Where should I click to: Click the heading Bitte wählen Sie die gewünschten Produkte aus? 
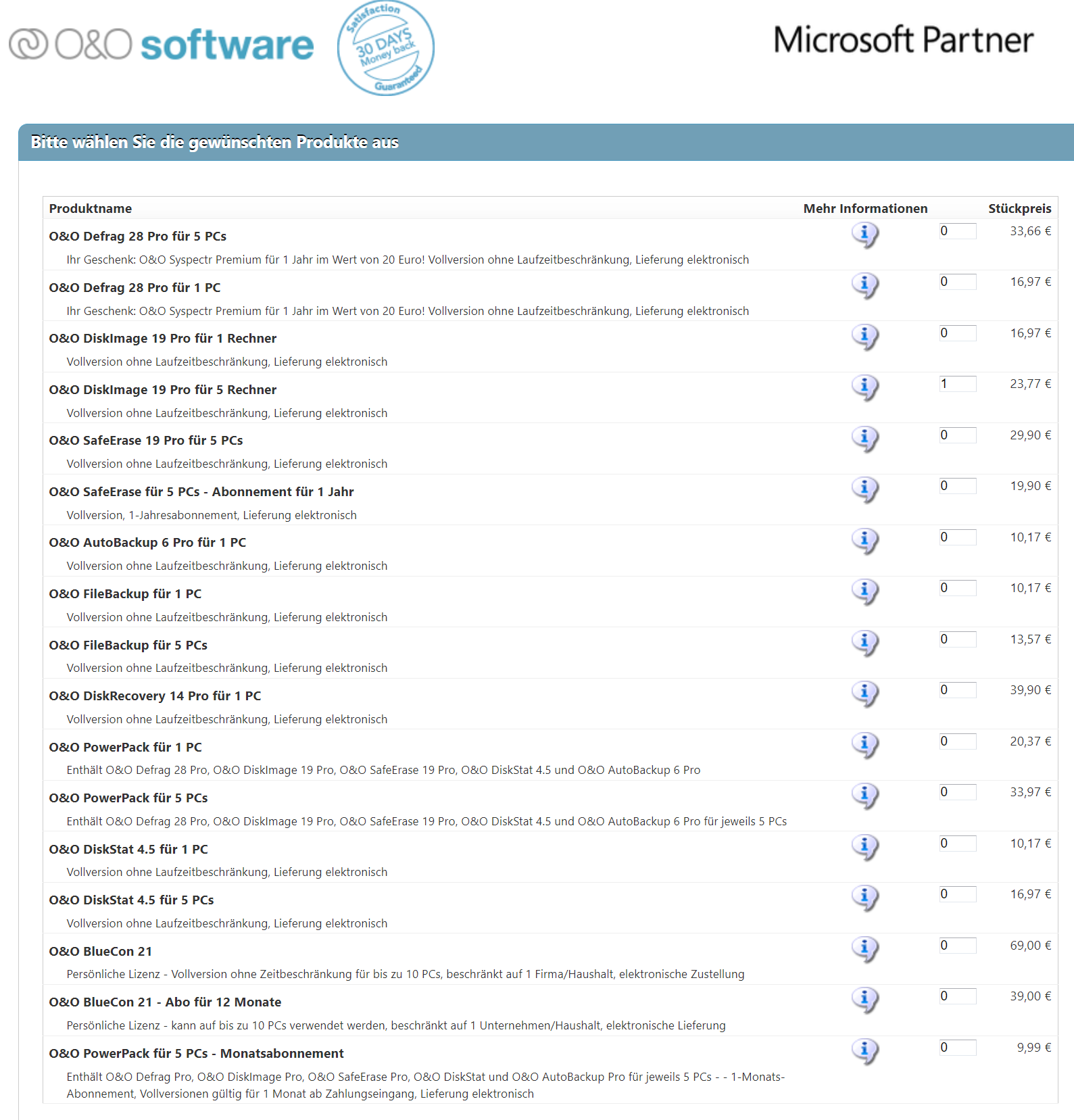pos(215,142)
